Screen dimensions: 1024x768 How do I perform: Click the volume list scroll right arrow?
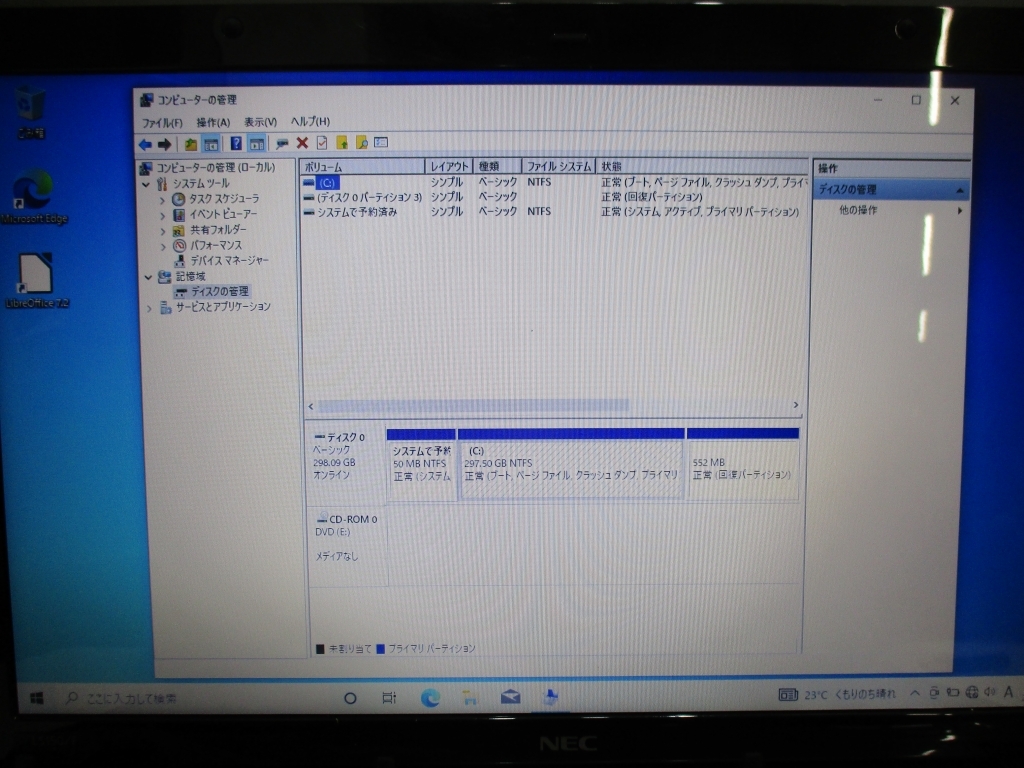coord(795,406)
